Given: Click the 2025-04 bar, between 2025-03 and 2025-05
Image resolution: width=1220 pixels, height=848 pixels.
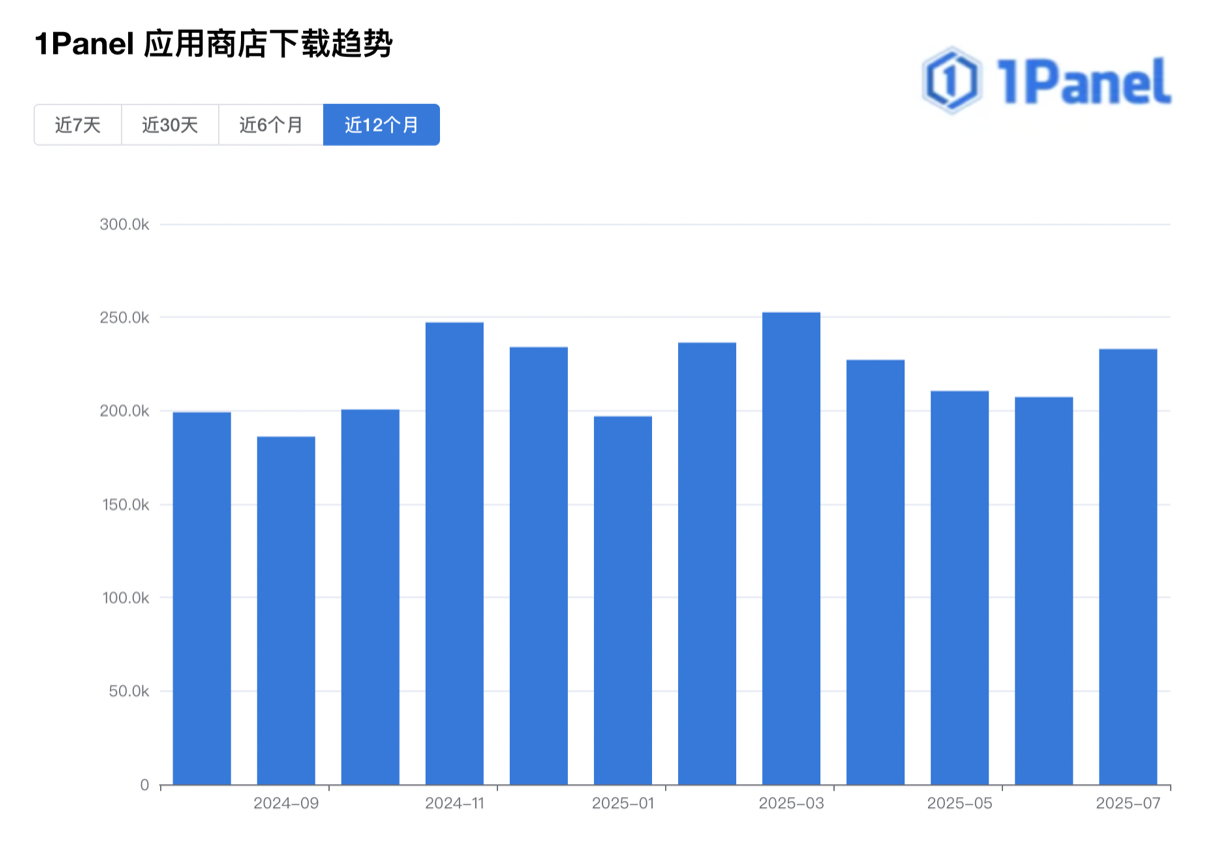Looking at the screenshot, I should [x=875, y=572].
